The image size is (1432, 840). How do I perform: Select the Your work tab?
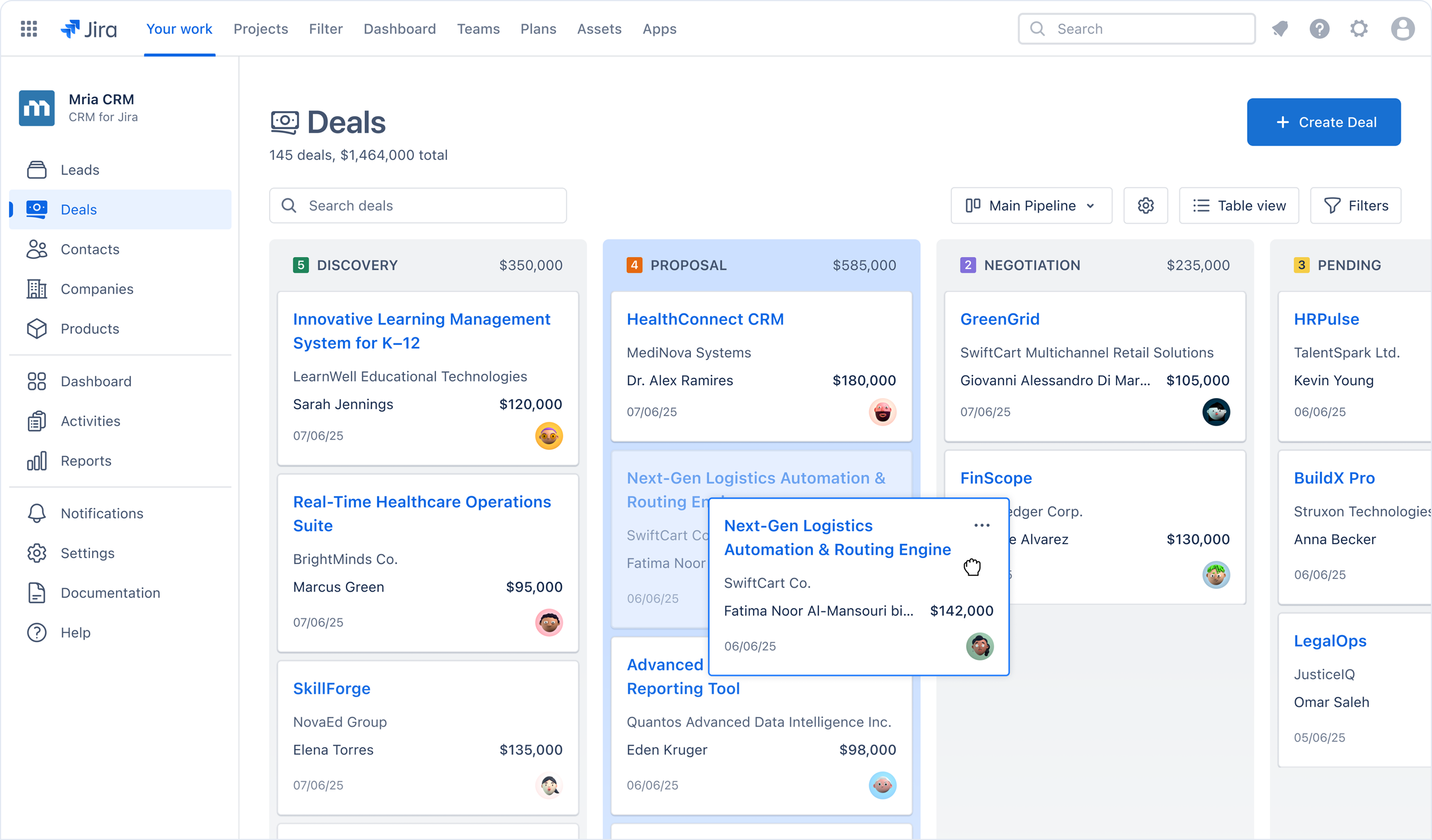coord(179,28)
